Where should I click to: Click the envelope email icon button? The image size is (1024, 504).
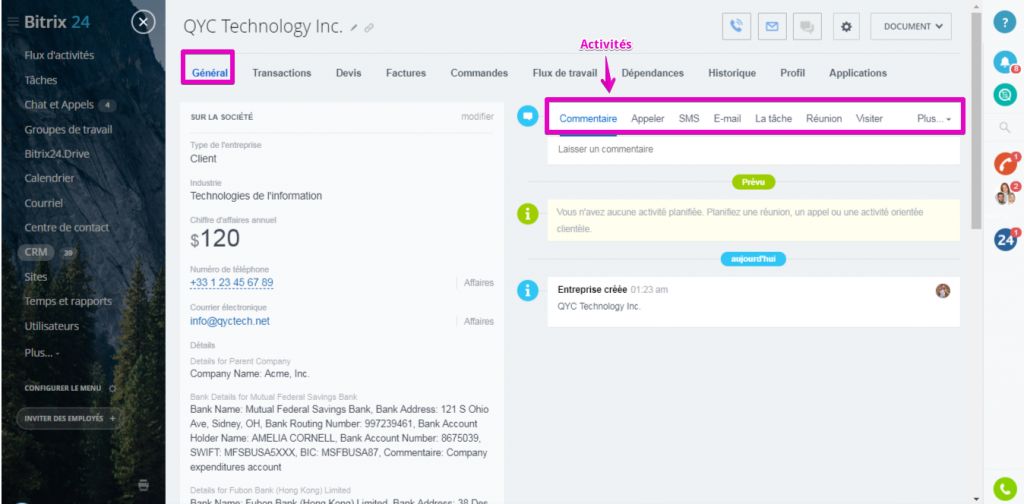tap(772, 27)
